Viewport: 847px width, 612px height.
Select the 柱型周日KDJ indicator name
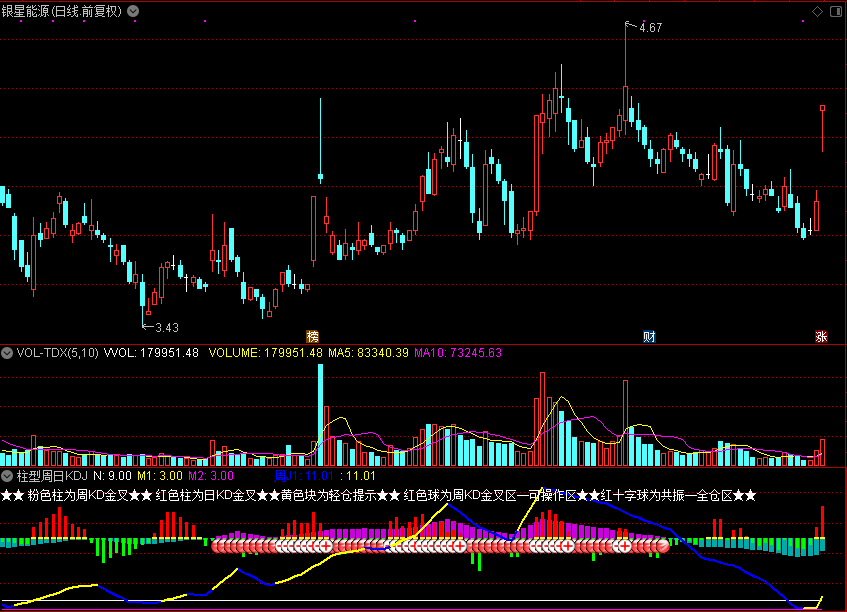click(52, 476)
